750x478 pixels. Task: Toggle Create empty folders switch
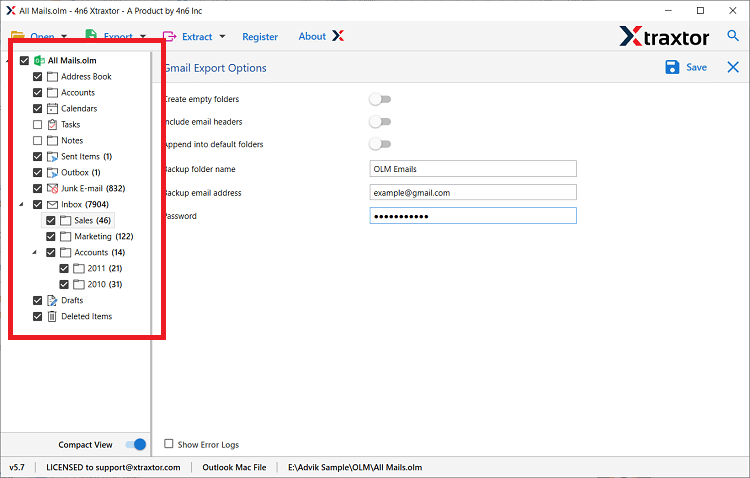pyautogui.click(x=380, y=99)
